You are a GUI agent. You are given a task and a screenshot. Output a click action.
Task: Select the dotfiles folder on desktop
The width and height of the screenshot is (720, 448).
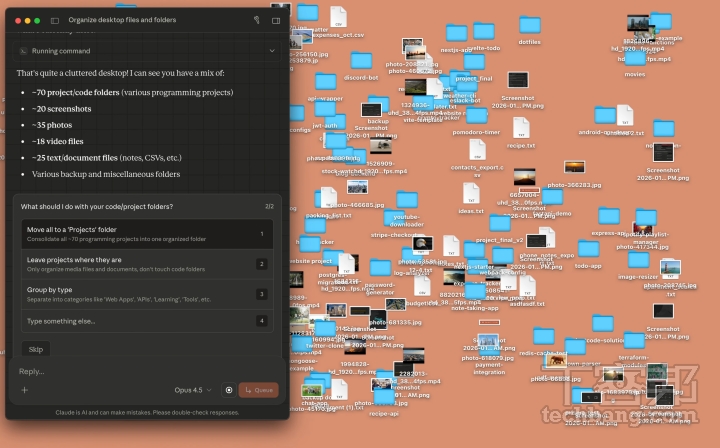pos(529,25)
